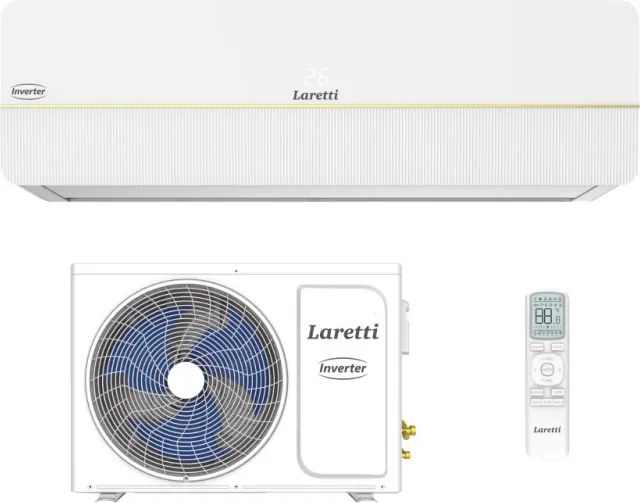Click the 26 temperature display on indoor unit

tap(316, 76)
